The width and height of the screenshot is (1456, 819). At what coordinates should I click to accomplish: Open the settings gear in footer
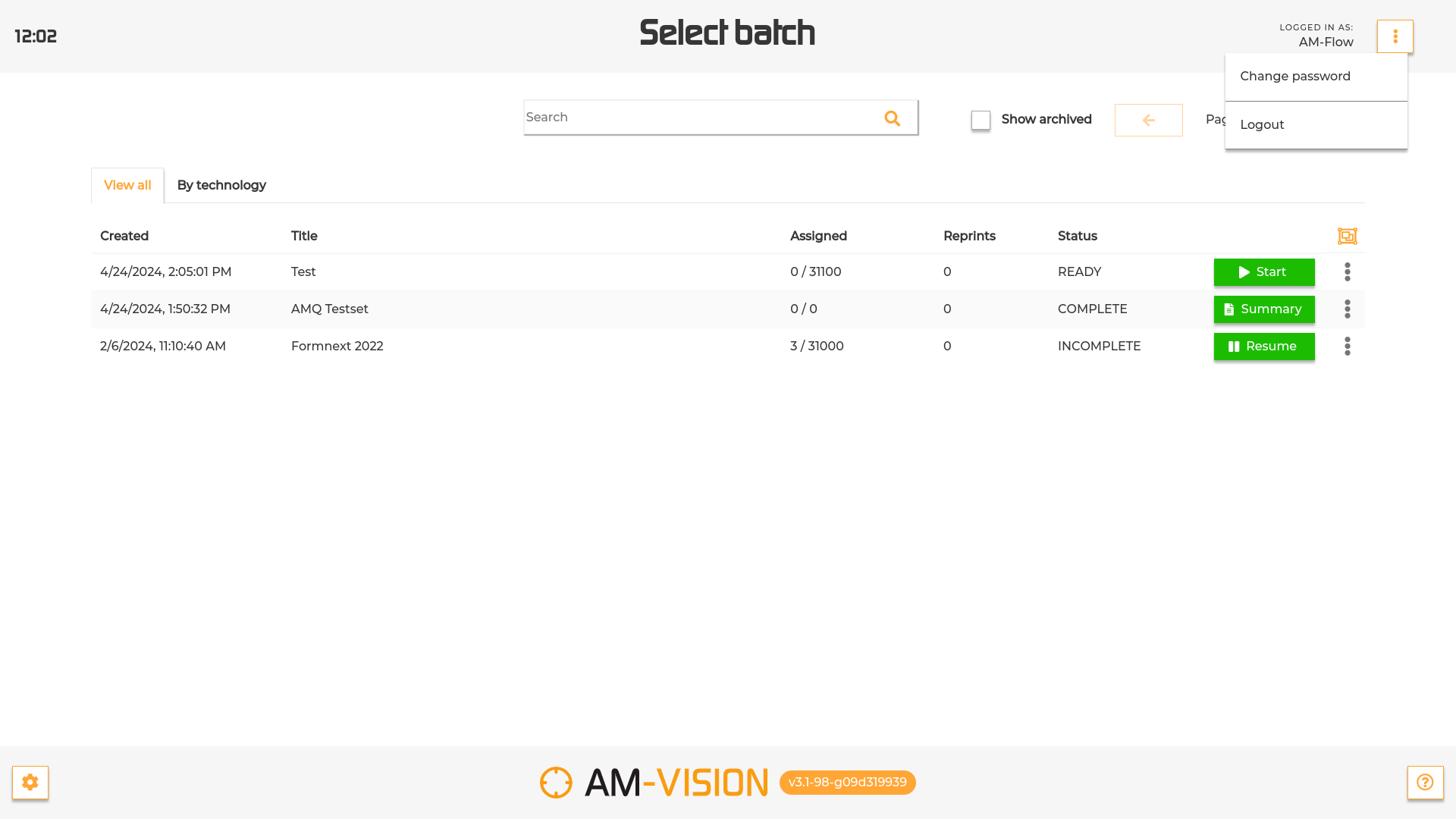[30, 782]
